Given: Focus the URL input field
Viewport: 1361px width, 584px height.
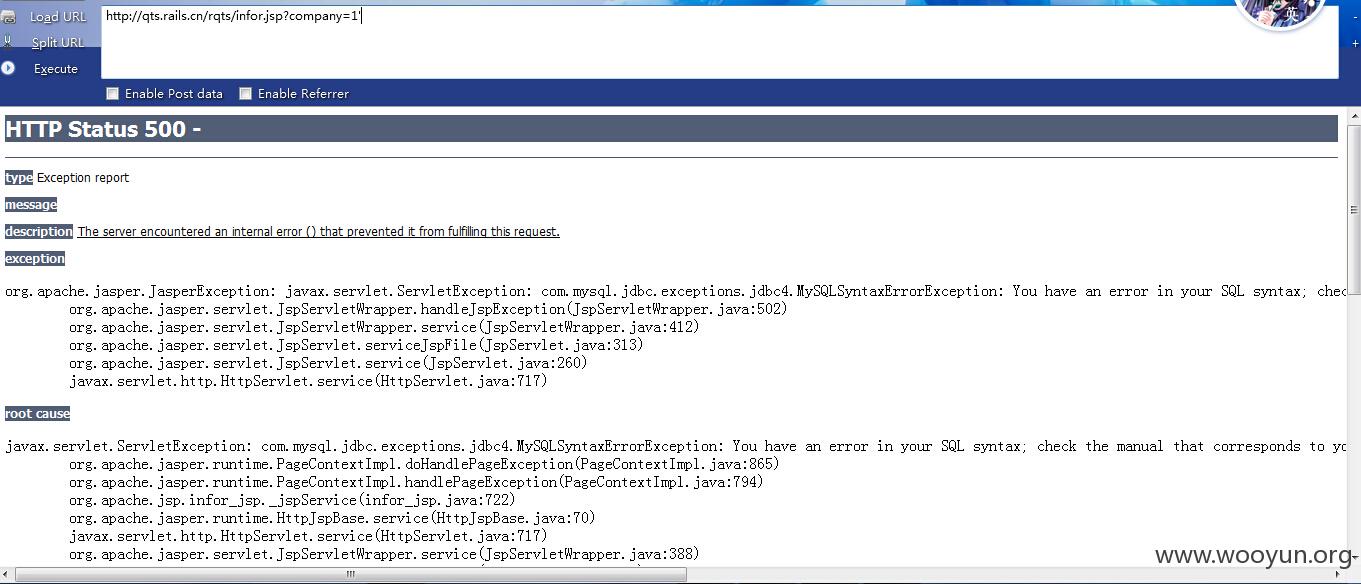Looking at the screenshot, I should [719, 42].
